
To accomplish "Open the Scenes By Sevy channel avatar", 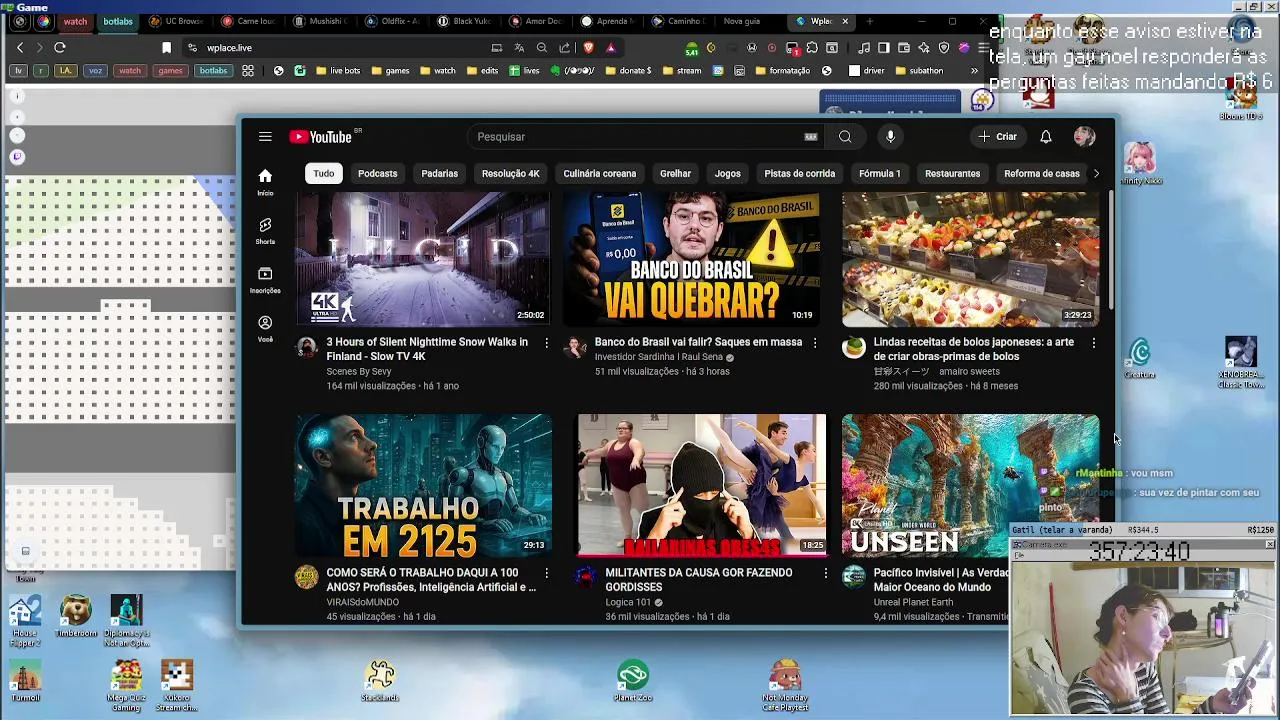I will (307, 348).
